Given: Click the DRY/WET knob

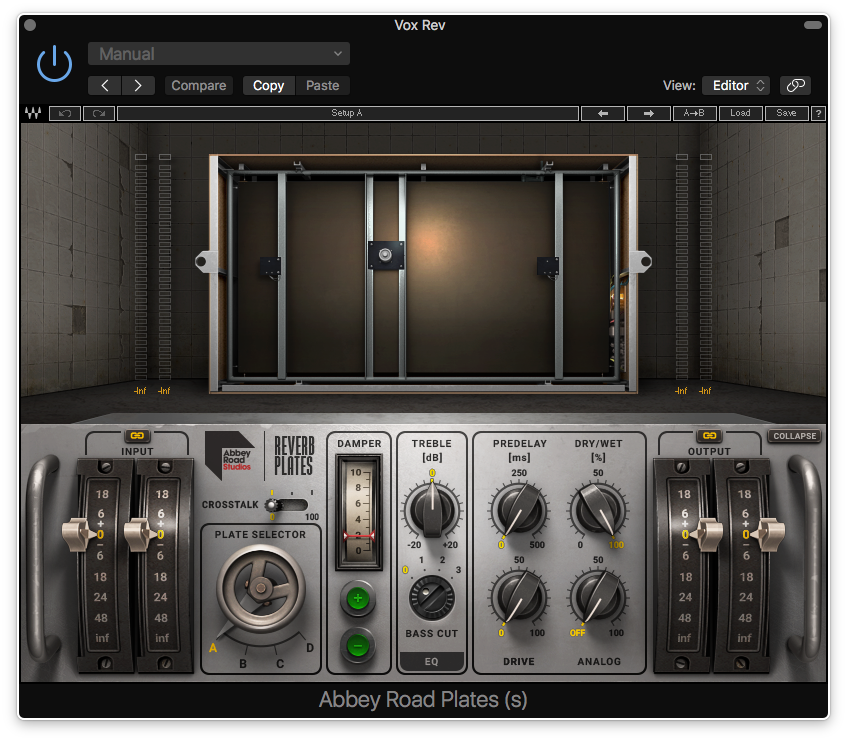Looking at the screenshot, I should pyautogui.click(x=599, y=510).
